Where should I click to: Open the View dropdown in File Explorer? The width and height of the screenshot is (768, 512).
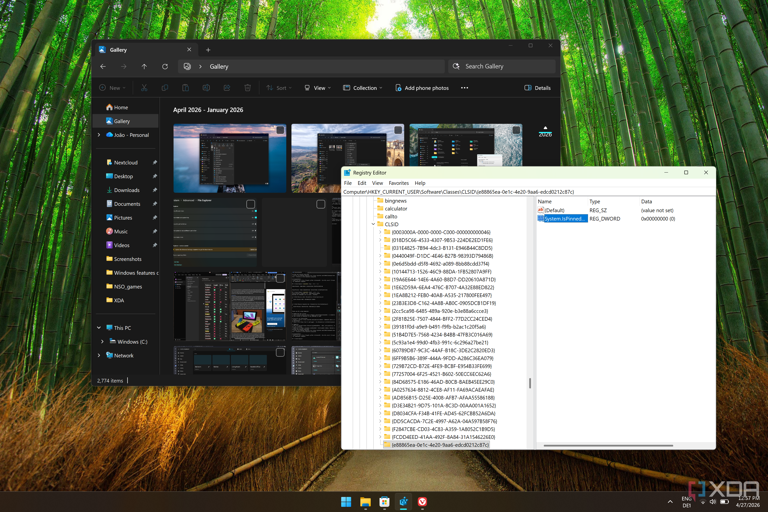317,88
